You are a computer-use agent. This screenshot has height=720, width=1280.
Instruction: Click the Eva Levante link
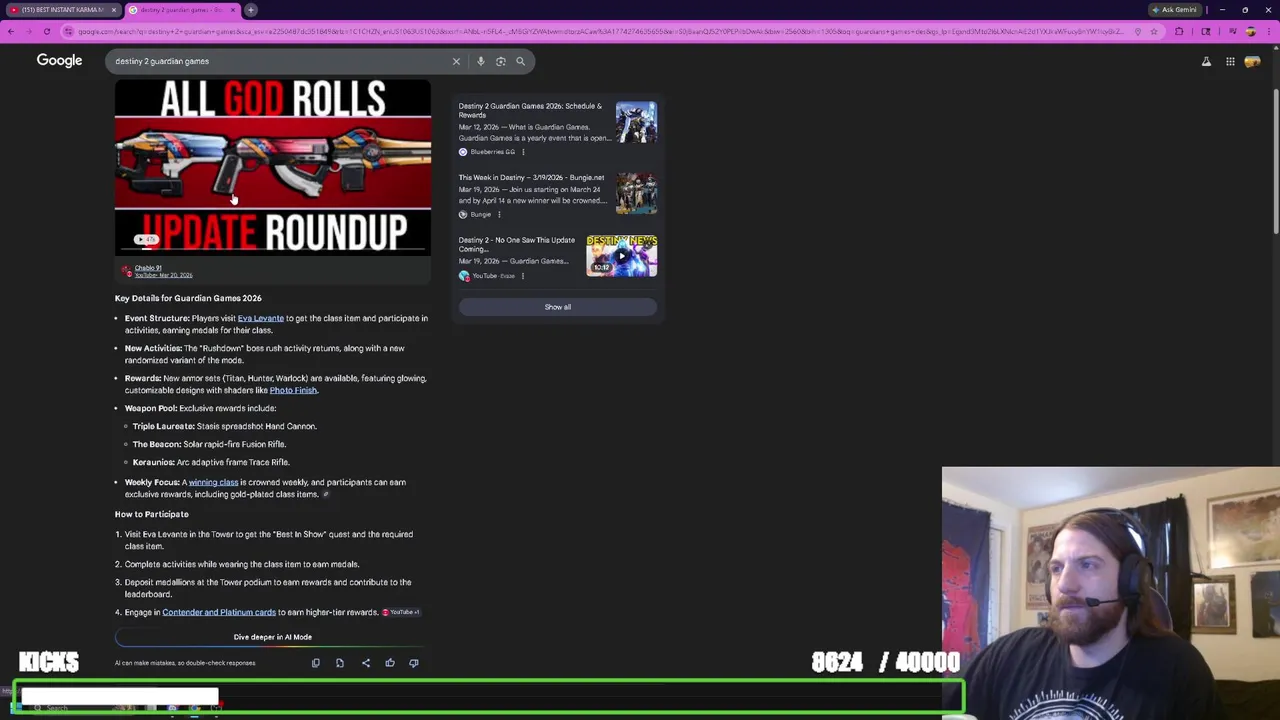260,318
